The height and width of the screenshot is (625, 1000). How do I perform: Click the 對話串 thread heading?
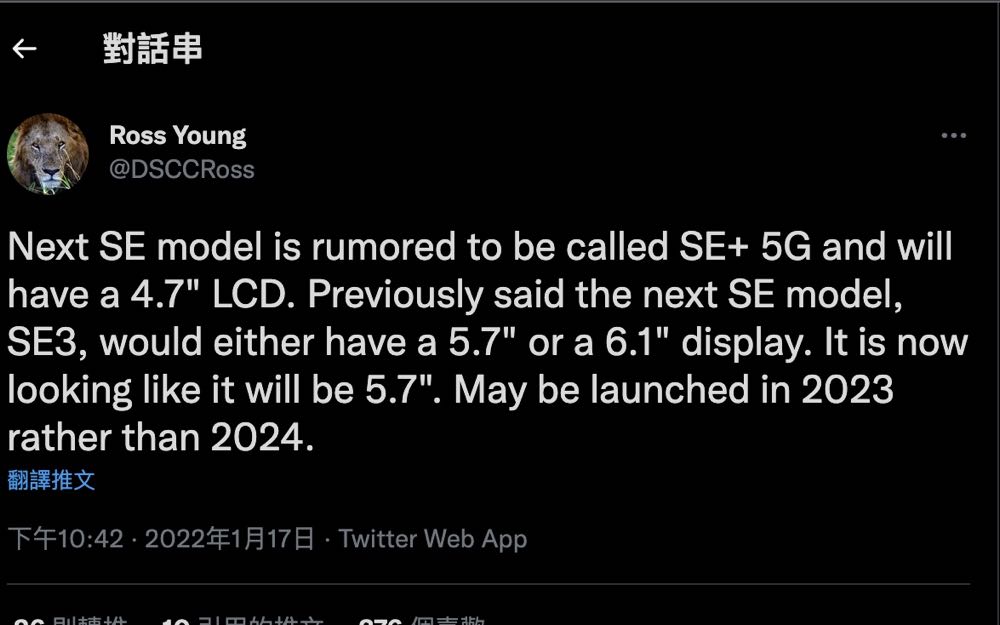152,48
